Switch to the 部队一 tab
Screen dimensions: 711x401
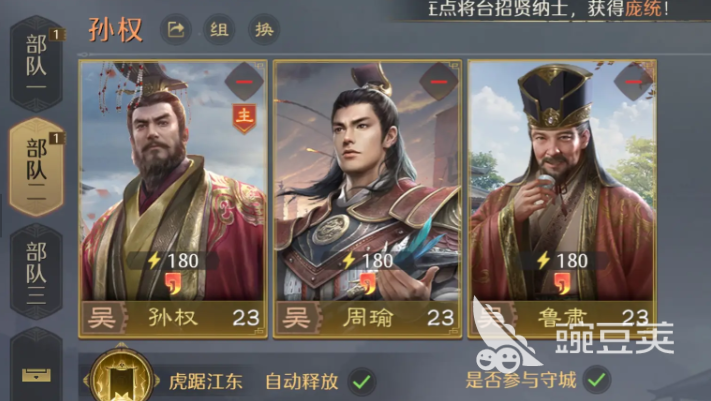click(x=36, y=64)
